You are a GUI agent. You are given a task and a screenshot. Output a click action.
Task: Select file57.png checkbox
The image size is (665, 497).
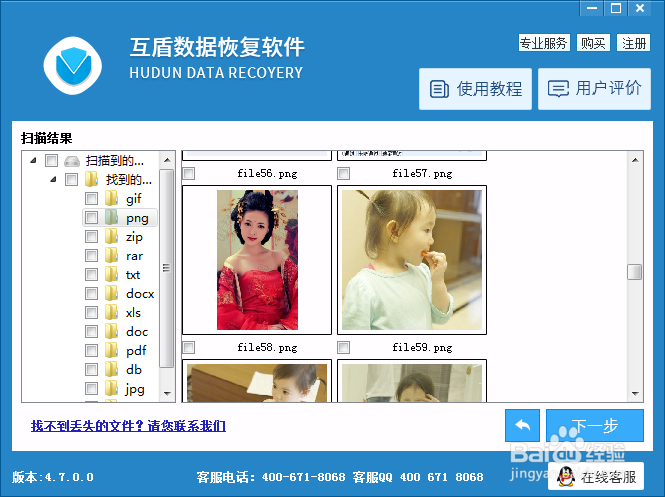click(x=344, y=173)
